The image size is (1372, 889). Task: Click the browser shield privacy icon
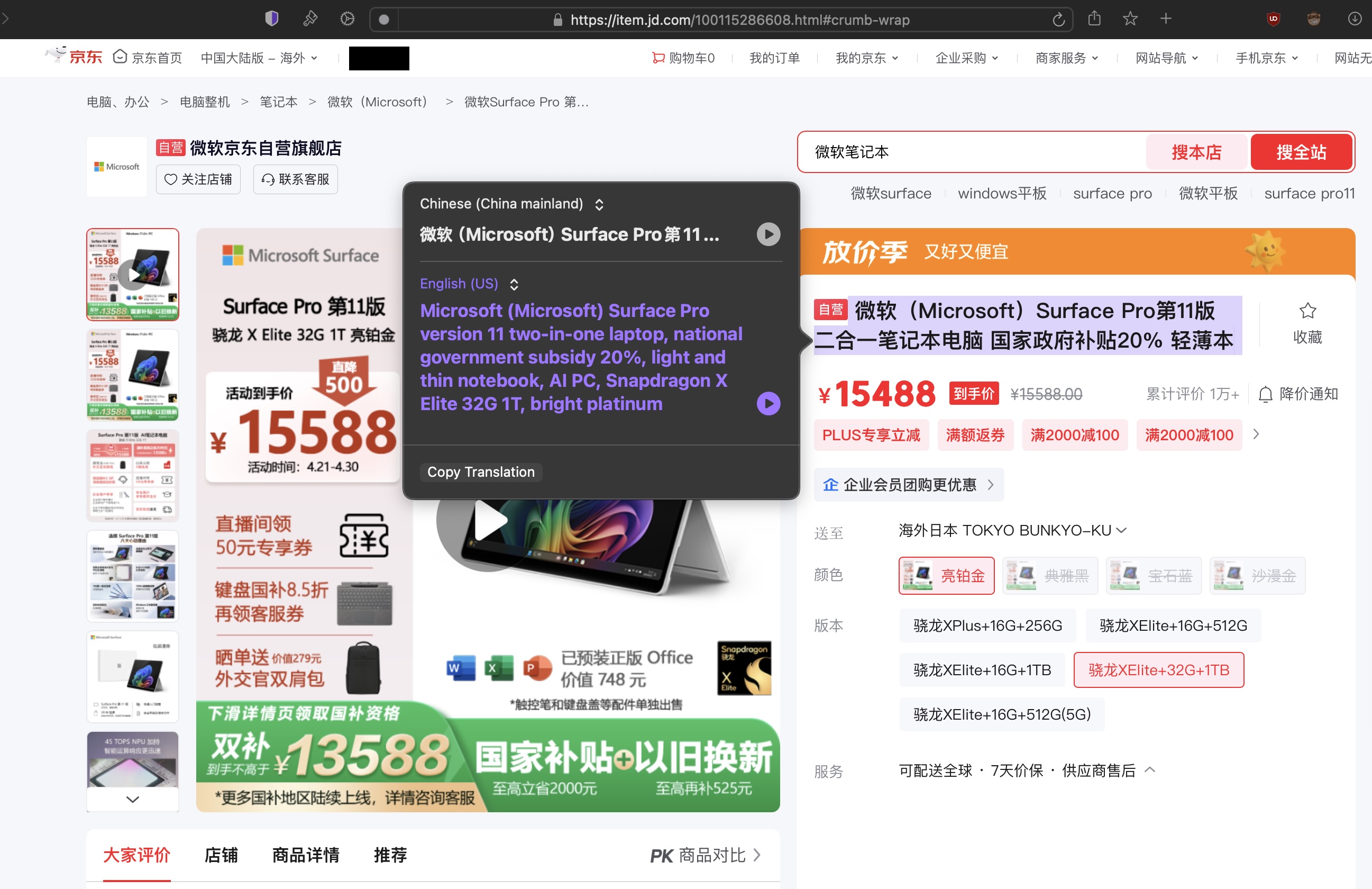click(x=271, y=19)
